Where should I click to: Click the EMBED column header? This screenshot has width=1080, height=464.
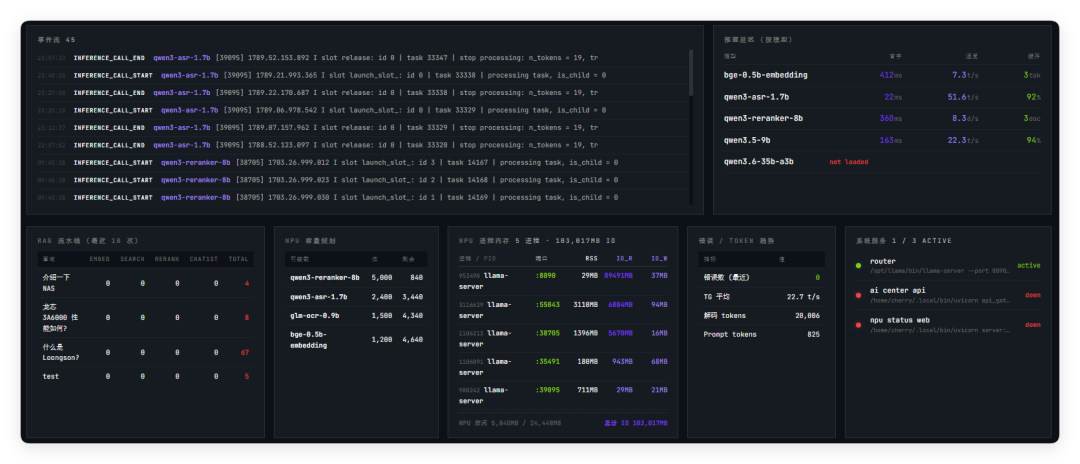point(99,259)
